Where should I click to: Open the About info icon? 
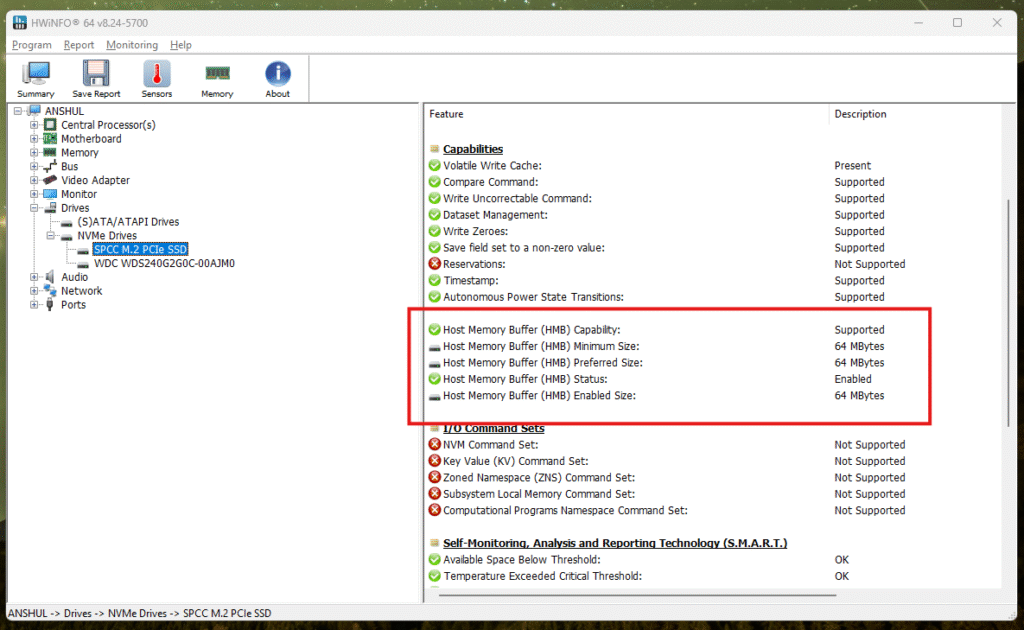coord(278,79)
